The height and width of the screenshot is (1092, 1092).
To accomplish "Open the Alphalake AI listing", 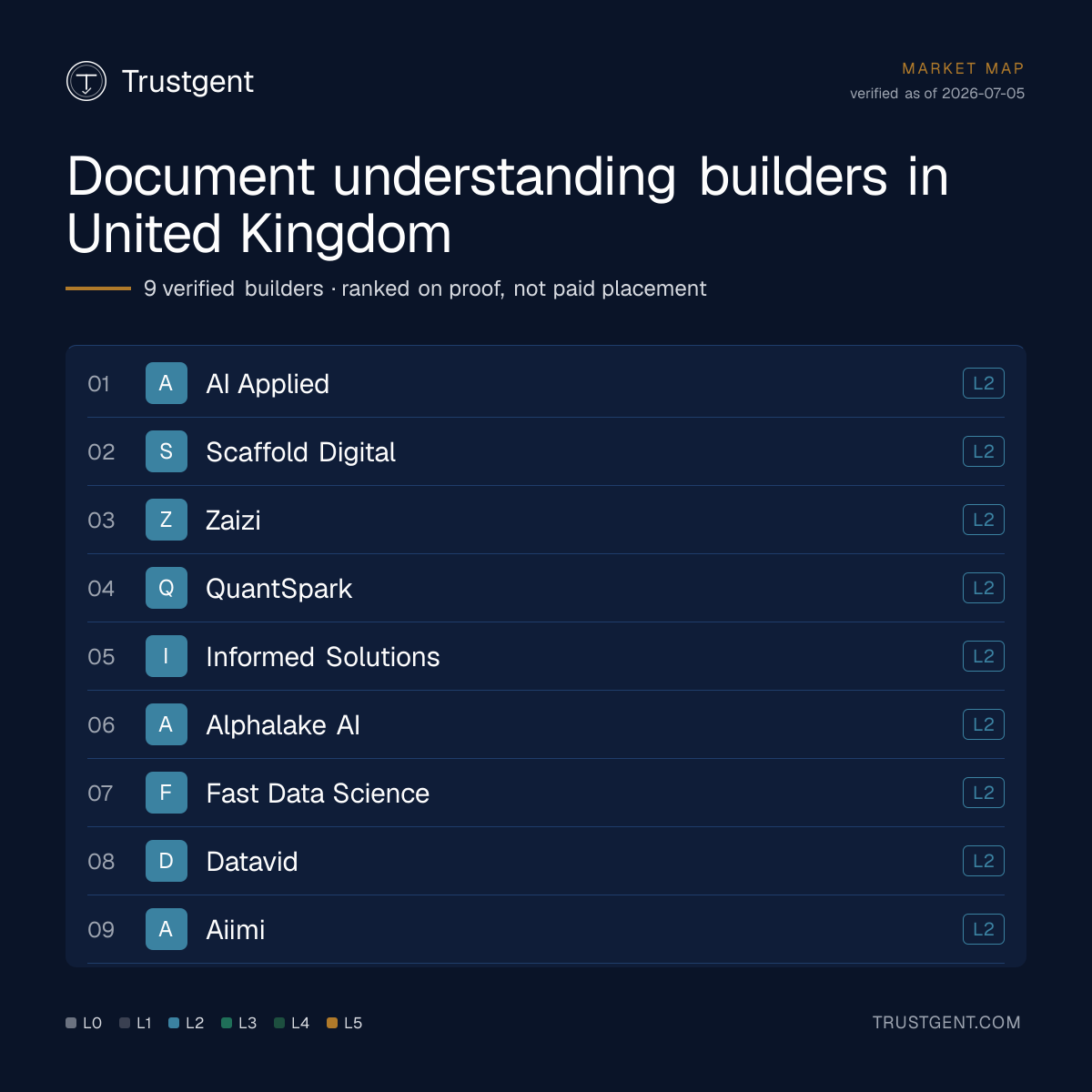I will 546,724.
